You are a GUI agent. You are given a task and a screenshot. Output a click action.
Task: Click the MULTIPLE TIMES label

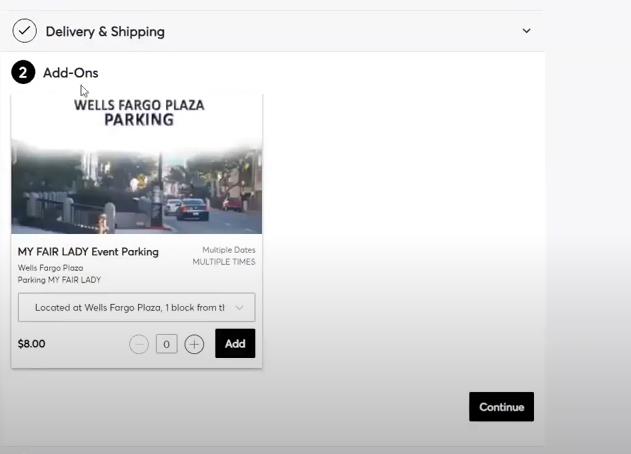coord(224,262)
